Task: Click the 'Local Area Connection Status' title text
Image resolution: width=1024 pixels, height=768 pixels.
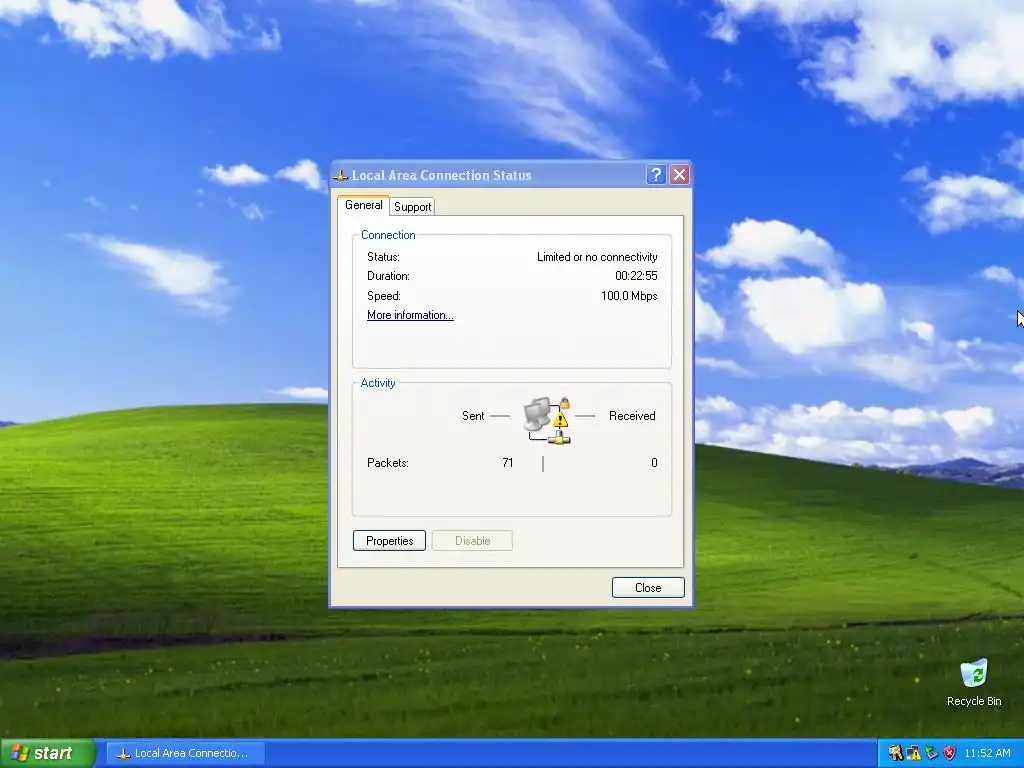Action: [441, 175]
